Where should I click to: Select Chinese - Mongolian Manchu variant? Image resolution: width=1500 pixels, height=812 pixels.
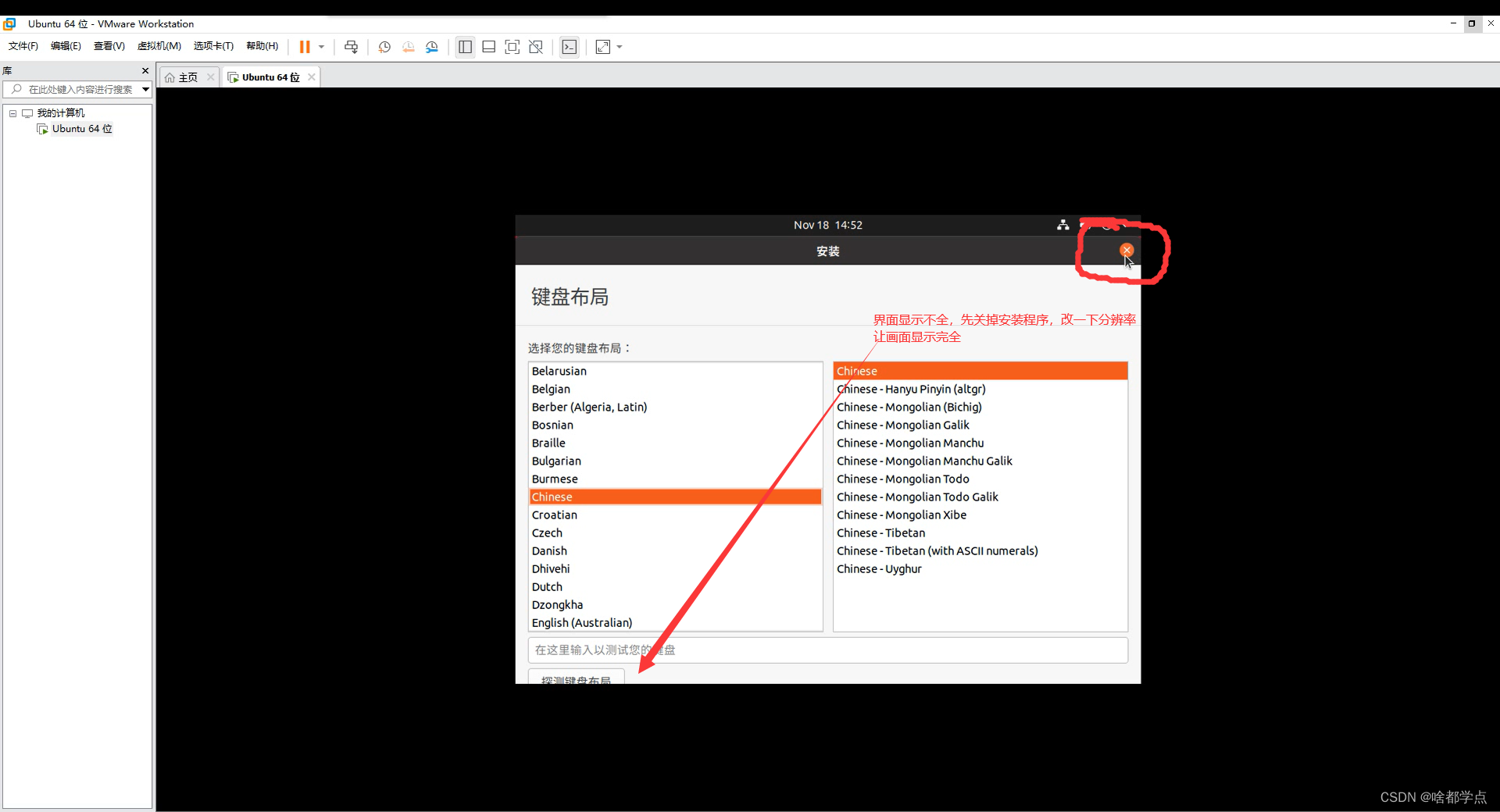click(x=980, y=443)
